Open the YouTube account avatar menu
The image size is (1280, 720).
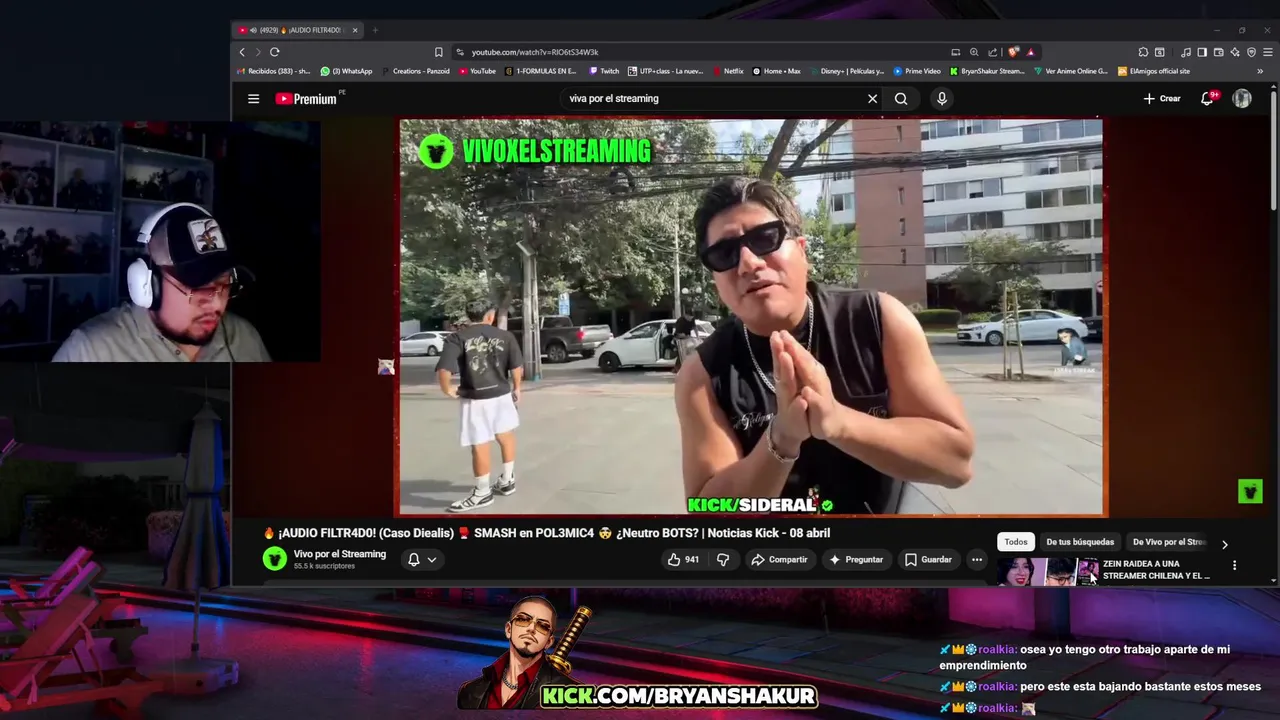click(1242, 98)
